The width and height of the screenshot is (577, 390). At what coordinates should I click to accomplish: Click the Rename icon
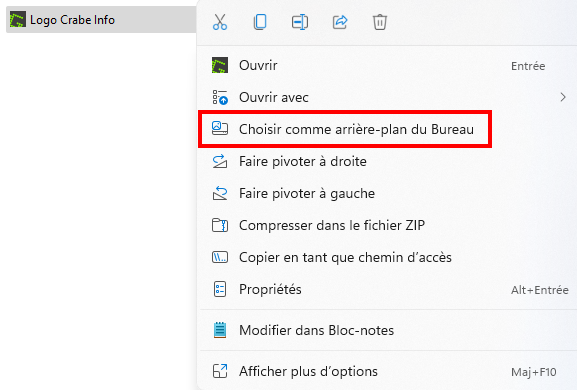300,22
